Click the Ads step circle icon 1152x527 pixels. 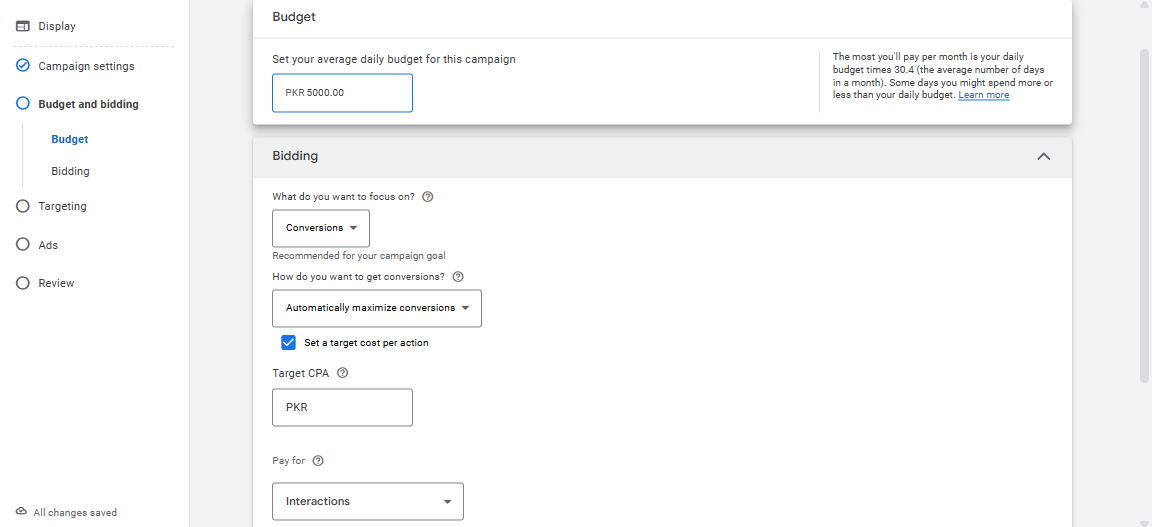[x=23, y=245]
